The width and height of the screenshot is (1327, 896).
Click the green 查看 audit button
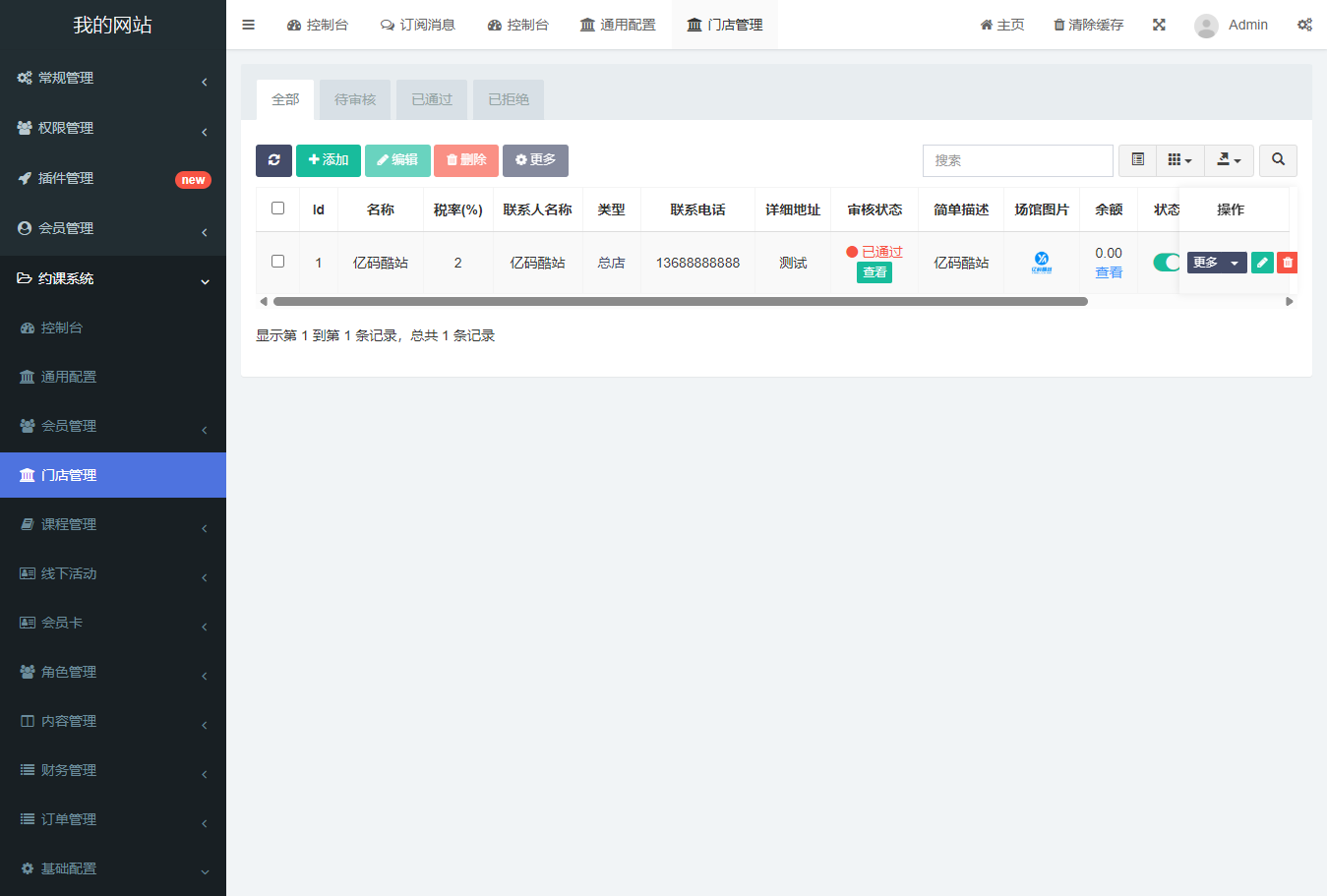(875, 272)
